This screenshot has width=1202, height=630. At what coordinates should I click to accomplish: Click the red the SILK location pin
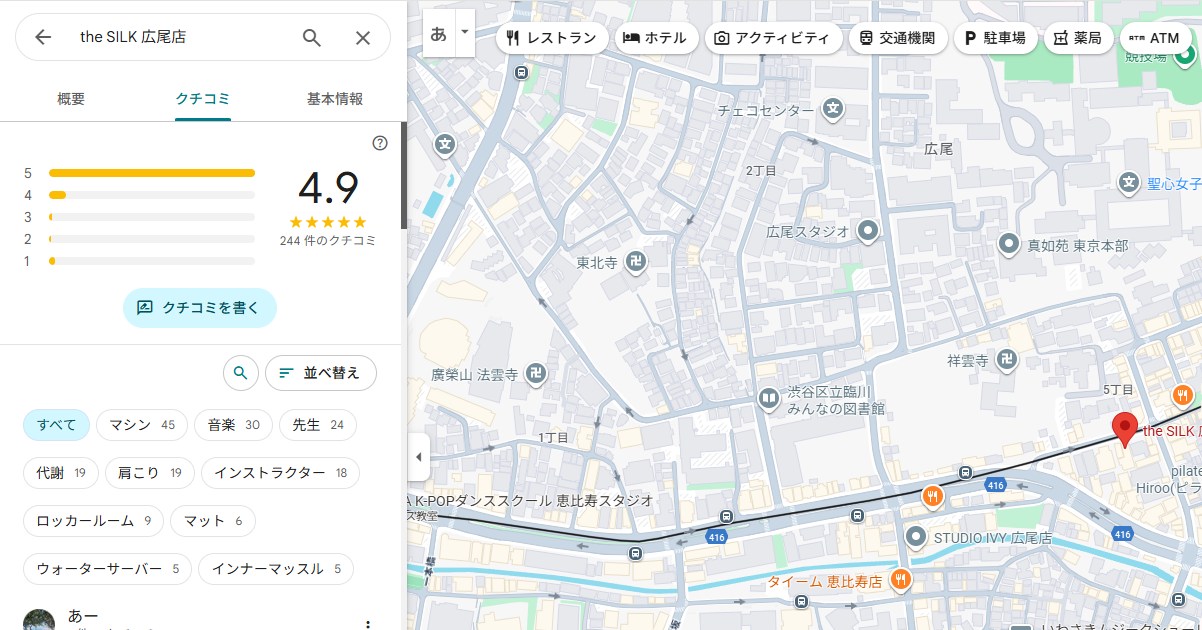tap(1125, 428)
